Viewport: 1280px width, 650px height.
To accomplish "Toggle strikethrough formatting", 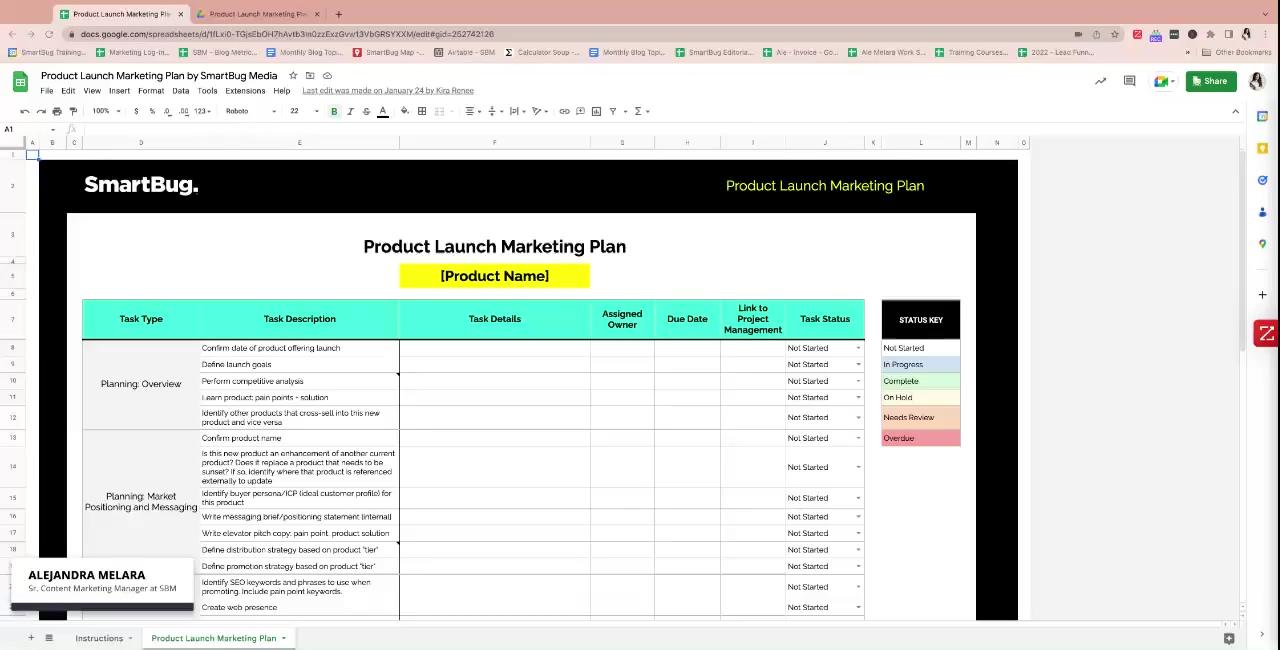I will 366,111.
